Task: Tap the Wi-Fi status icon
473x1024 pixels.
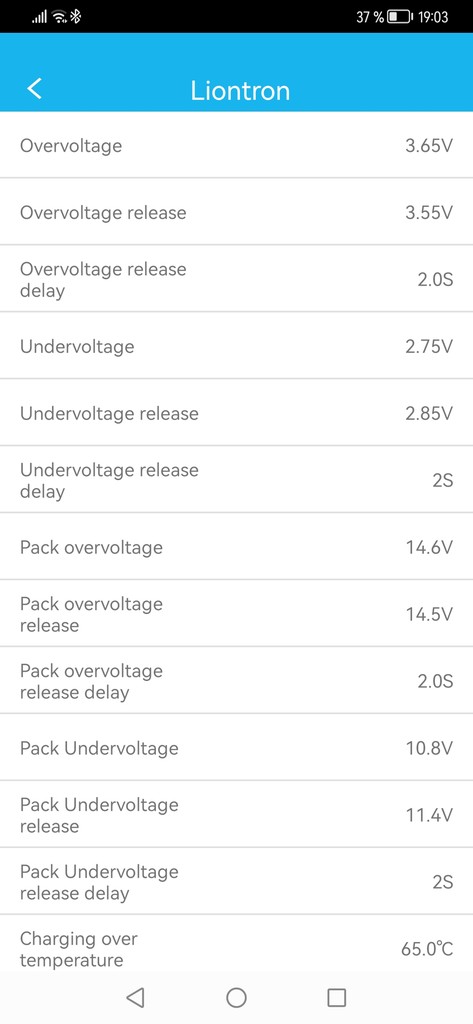Action: pos(60,17)
